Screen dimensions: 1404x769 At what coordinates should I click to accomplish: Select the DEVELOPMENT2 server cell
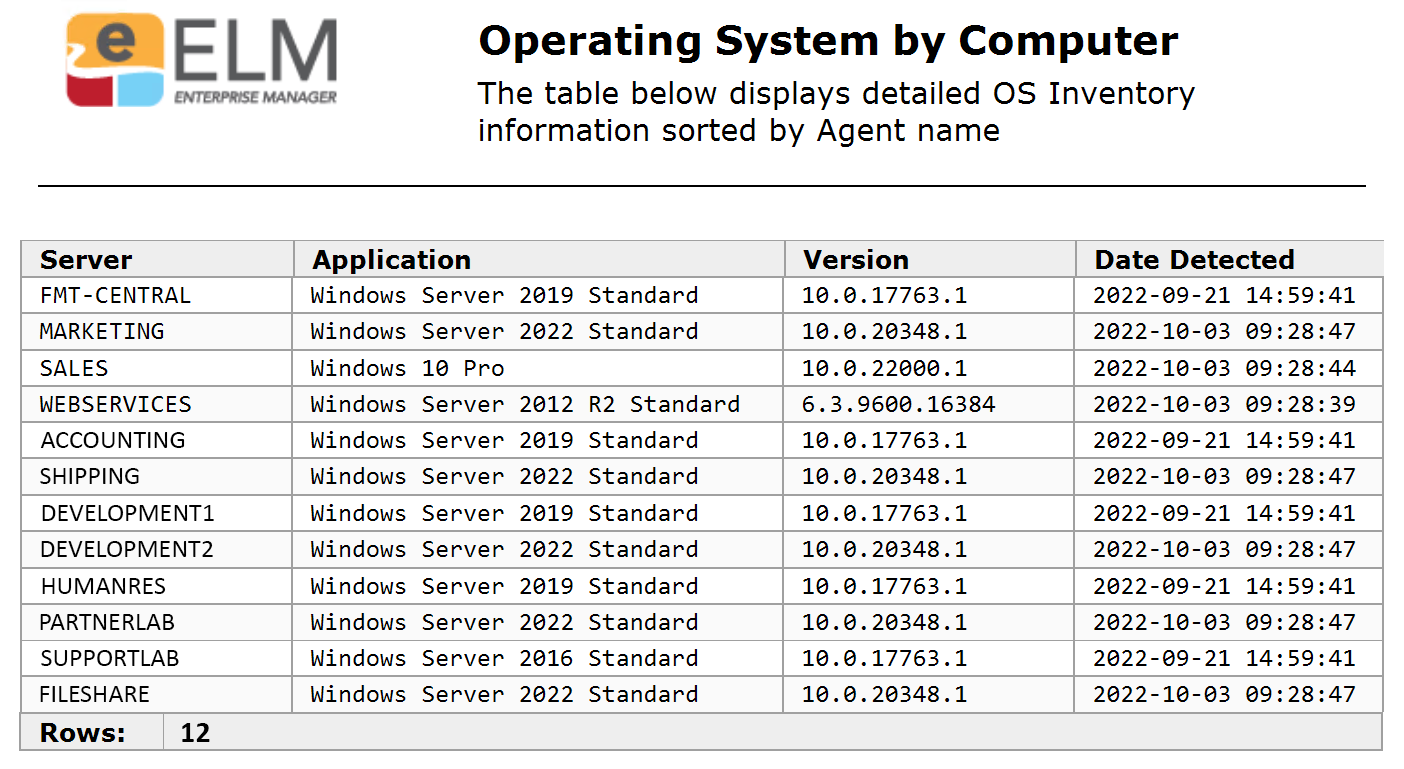coord(157,549)
